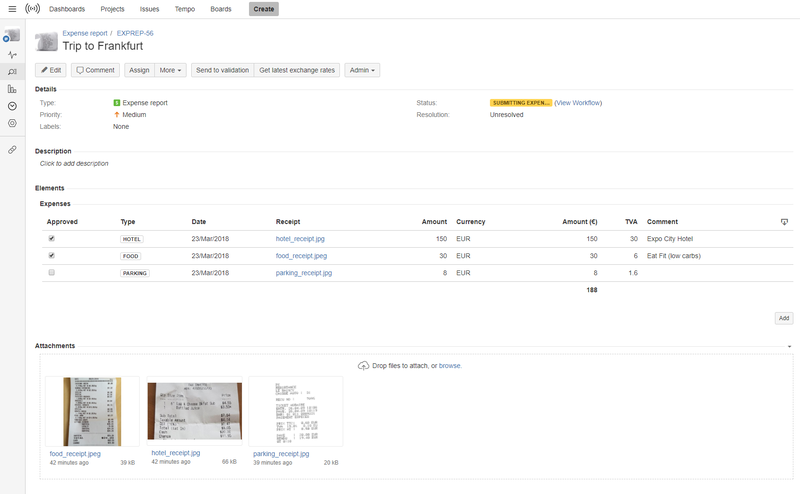Open the hotel_receipt.jpg attachment thumbnail
800x494 pixels.
coord(194,410)
